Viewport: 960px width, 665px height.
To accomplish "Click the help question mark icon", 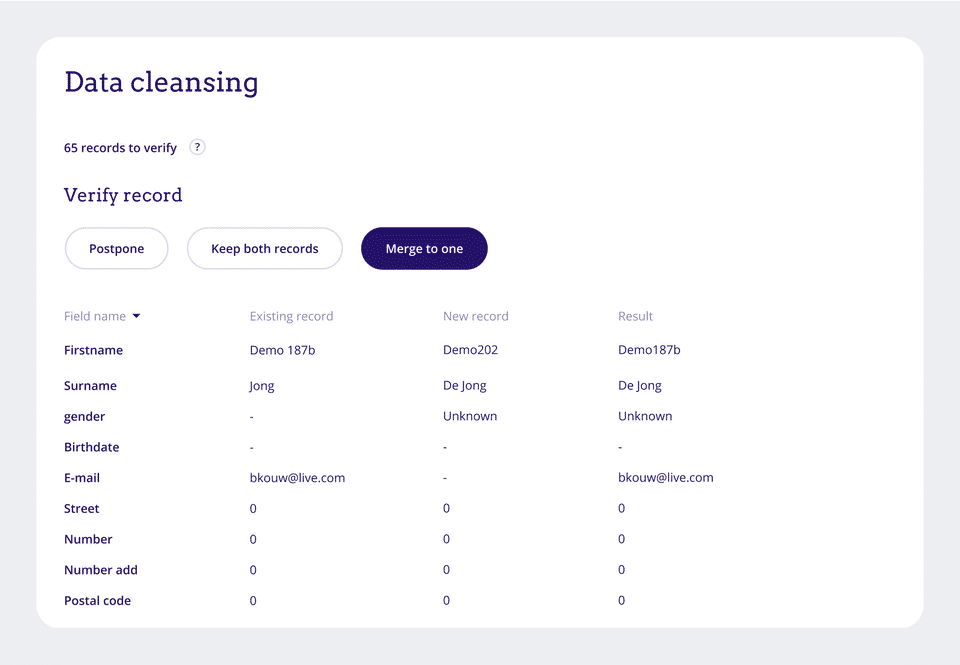I will coord(197,147).
